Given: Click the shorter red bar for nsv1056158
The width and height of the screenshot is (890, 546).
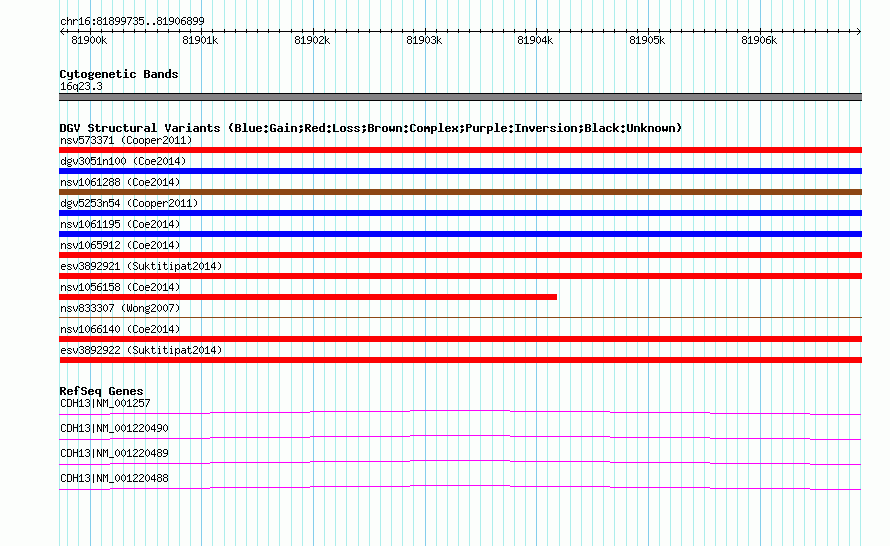Looking at the screenshot, I should pyautogui.click(x=308, y=297).
